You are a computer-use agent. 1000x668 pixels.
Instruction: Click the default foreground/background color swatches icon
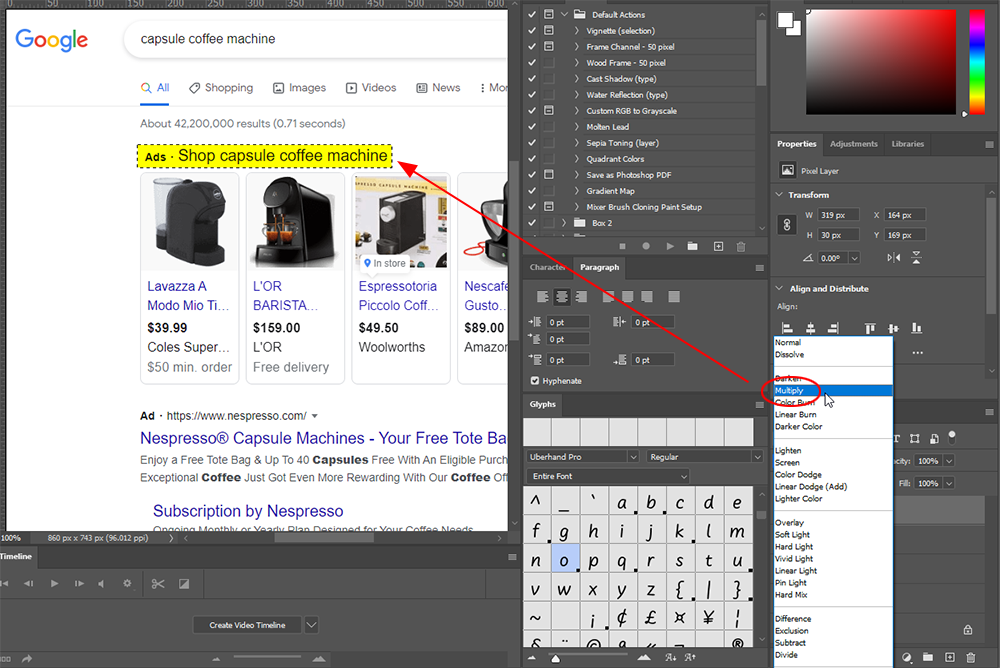(x=789, y=24)
